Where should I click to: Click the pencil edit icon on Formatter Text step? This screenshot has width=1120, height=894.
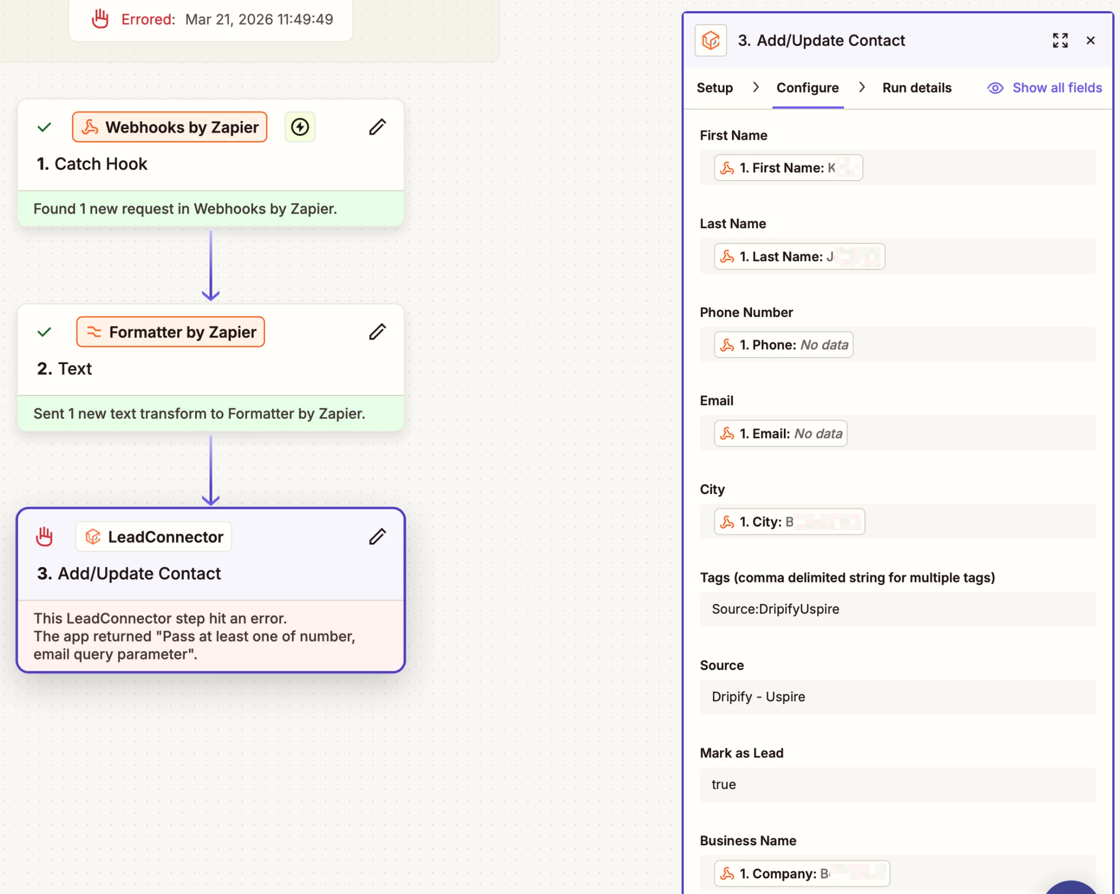377,332
